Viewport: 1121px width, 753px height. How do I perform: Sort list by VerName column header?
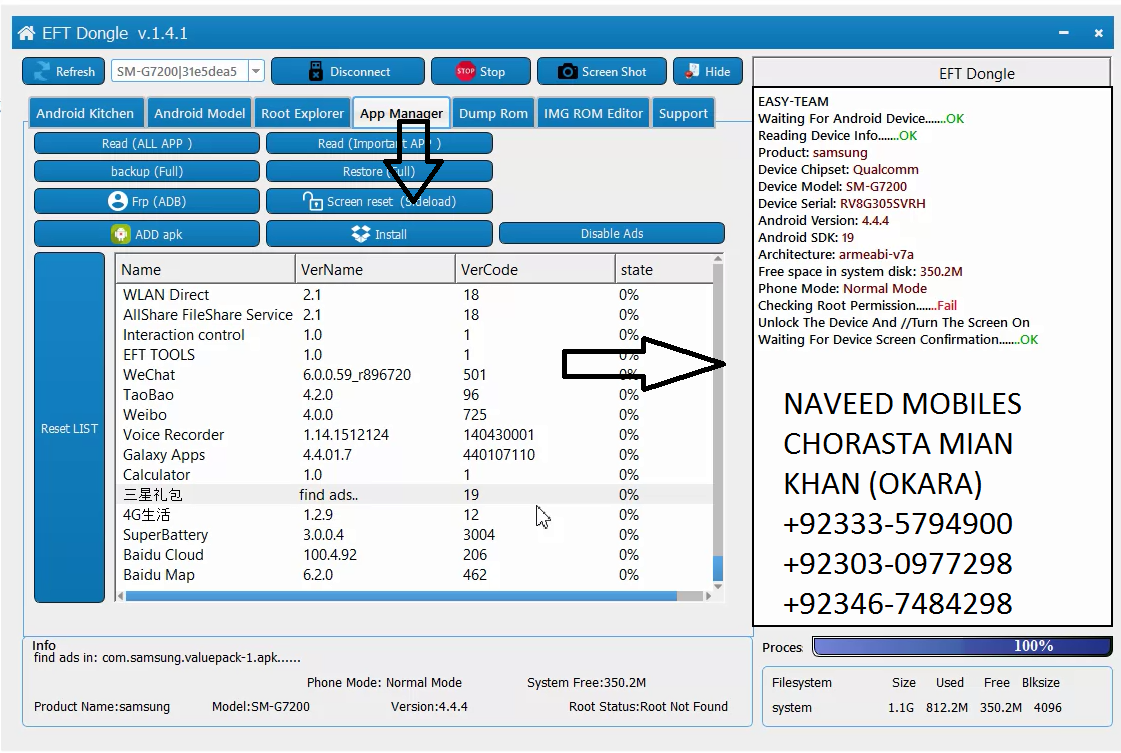[x=375, y=270]
